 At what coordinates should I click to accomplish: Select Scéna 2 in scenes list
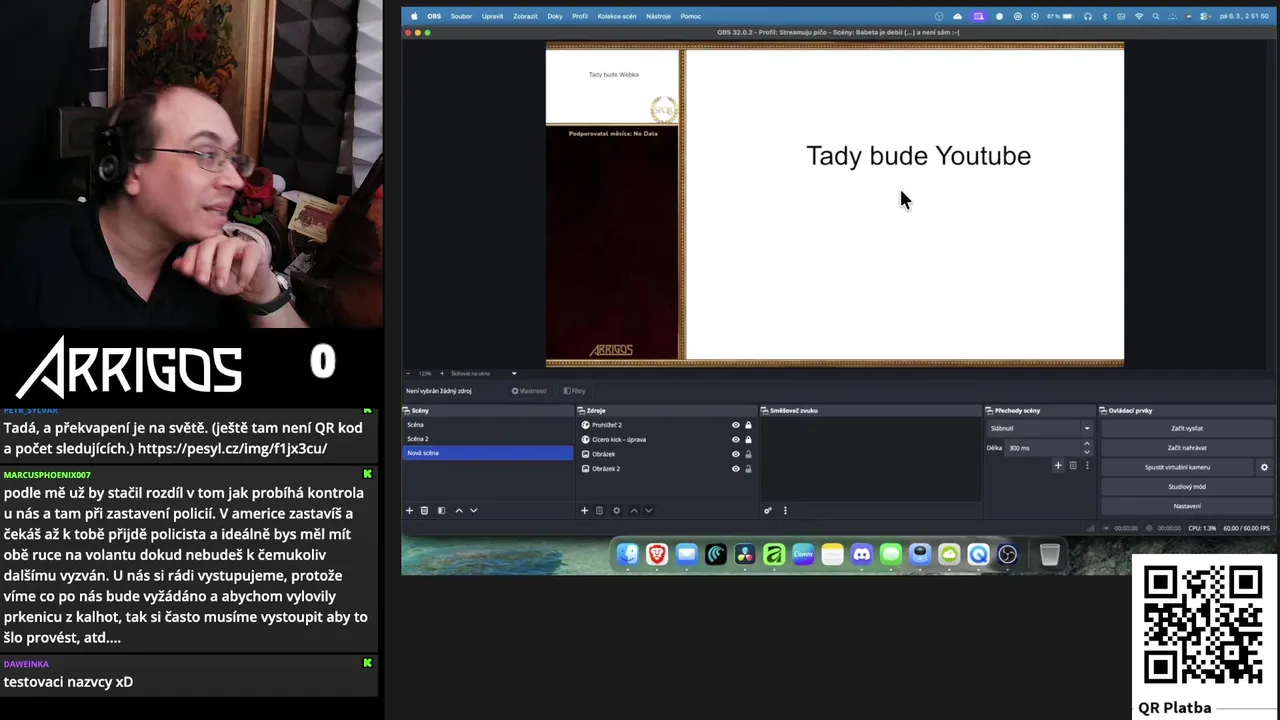click(x=488, y=439)
